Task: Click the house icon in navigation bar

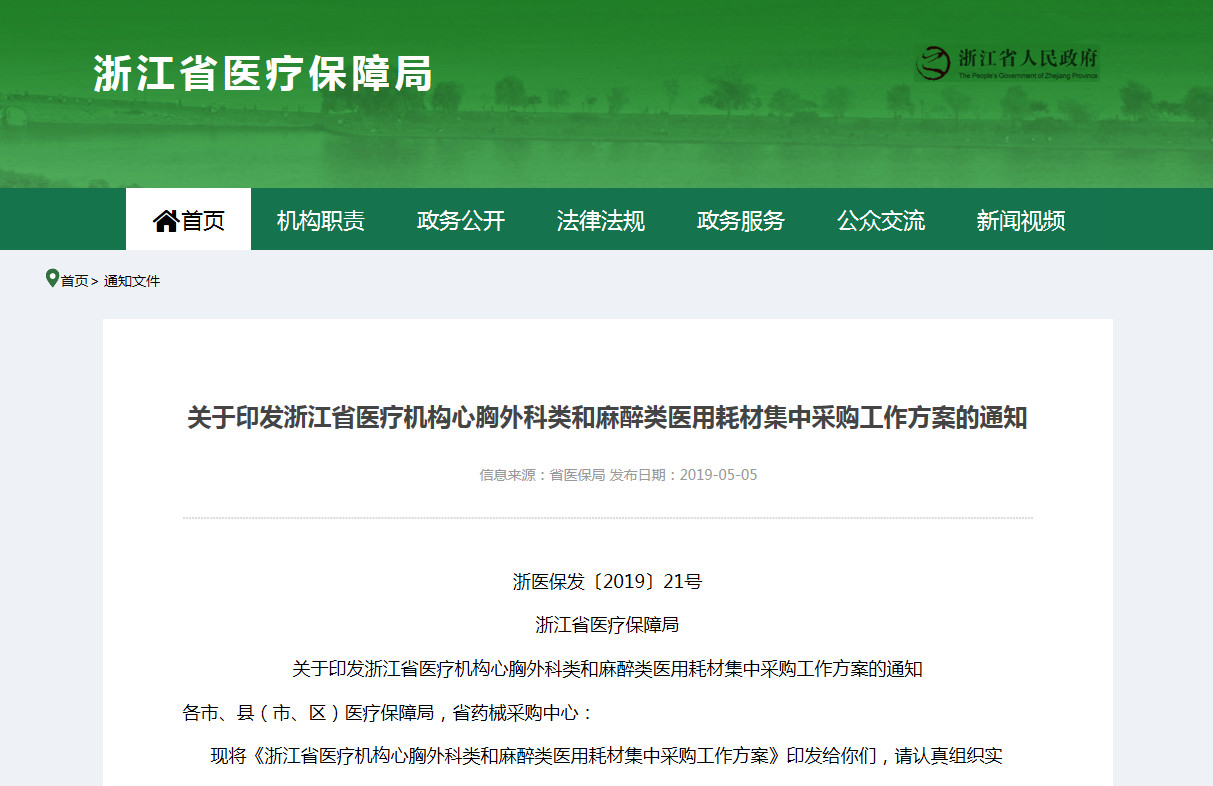Action: pos(165,221)
